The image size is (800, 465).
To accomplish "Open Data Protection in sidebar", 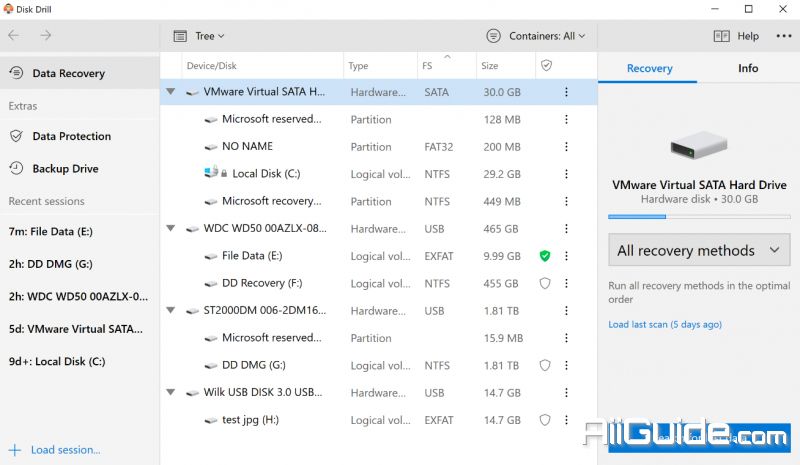I will [x=80, y=136].
